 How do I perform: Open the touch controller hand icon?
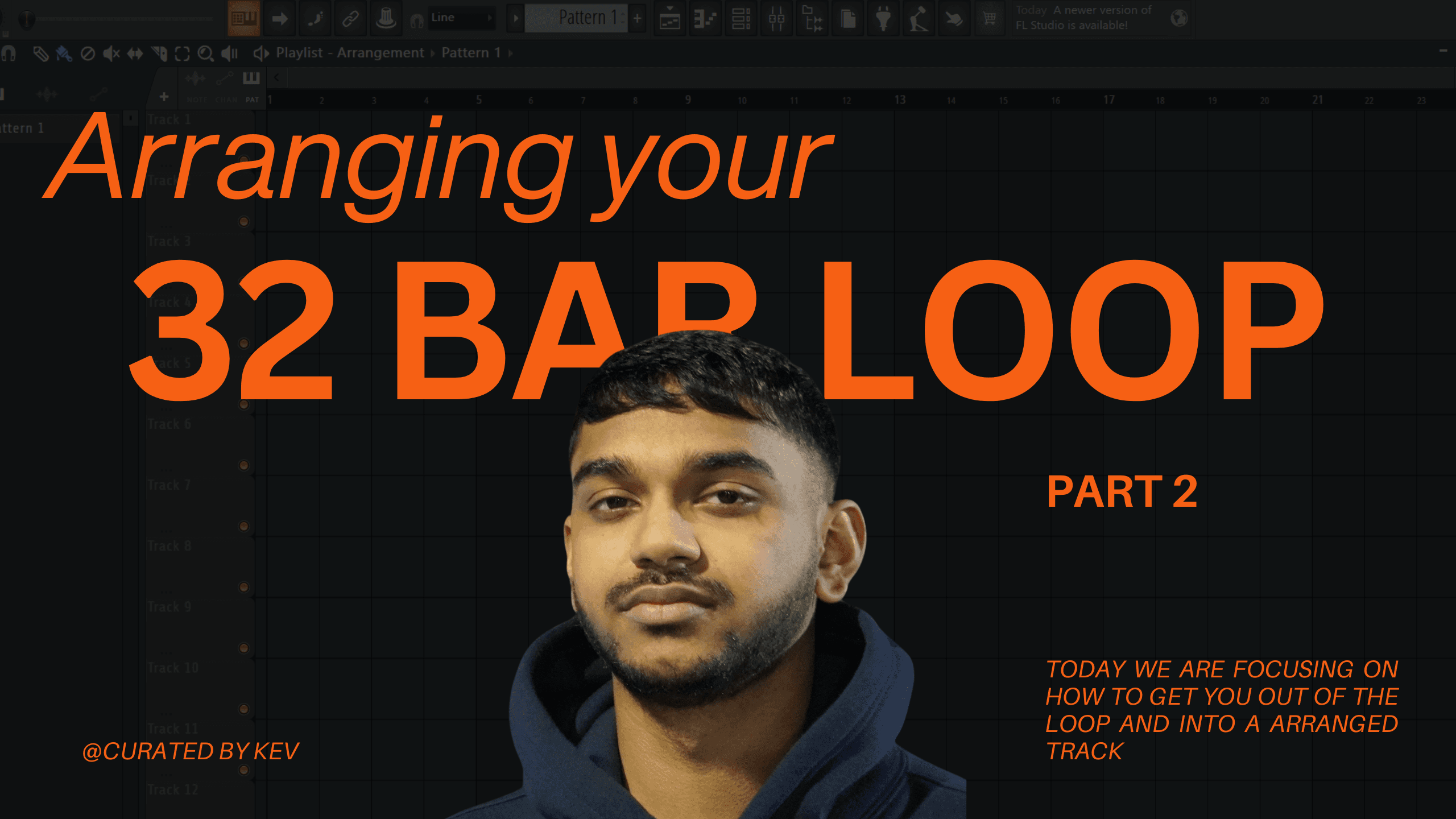pyautogui.click(x=954, y=18)
